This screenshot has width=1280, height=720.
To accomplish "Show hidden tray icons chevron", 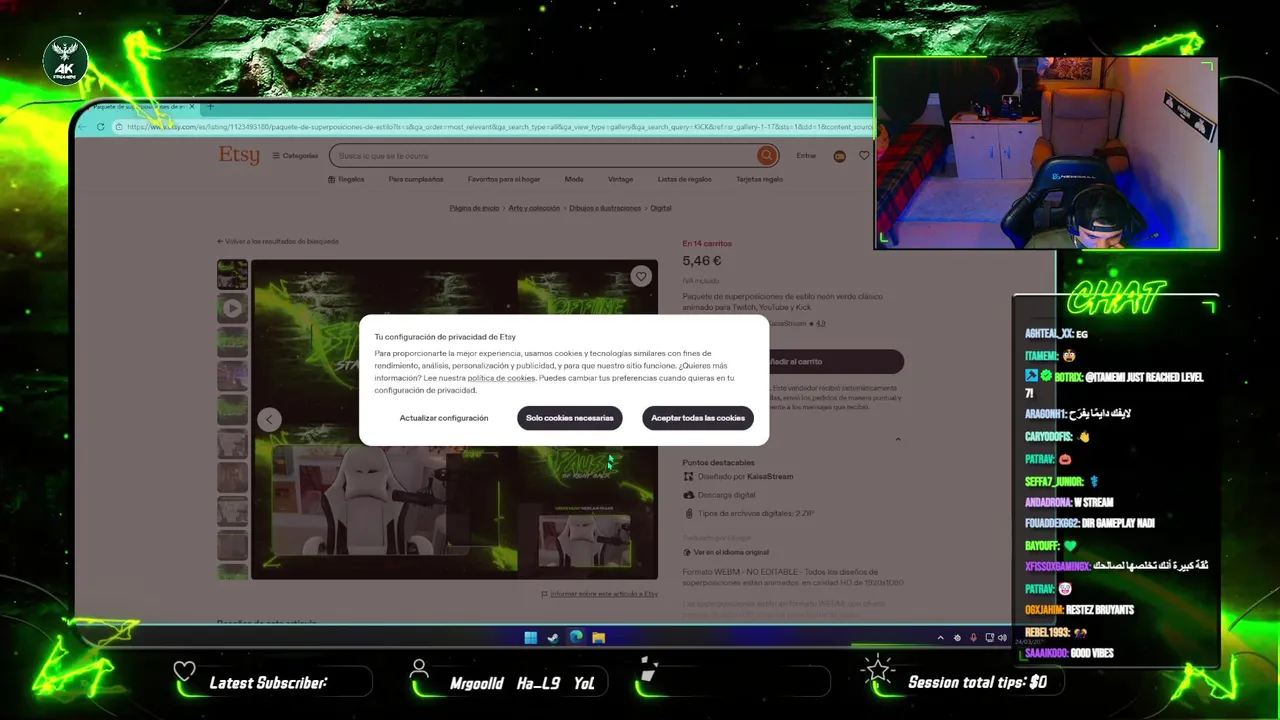I will tap(940, 637).
